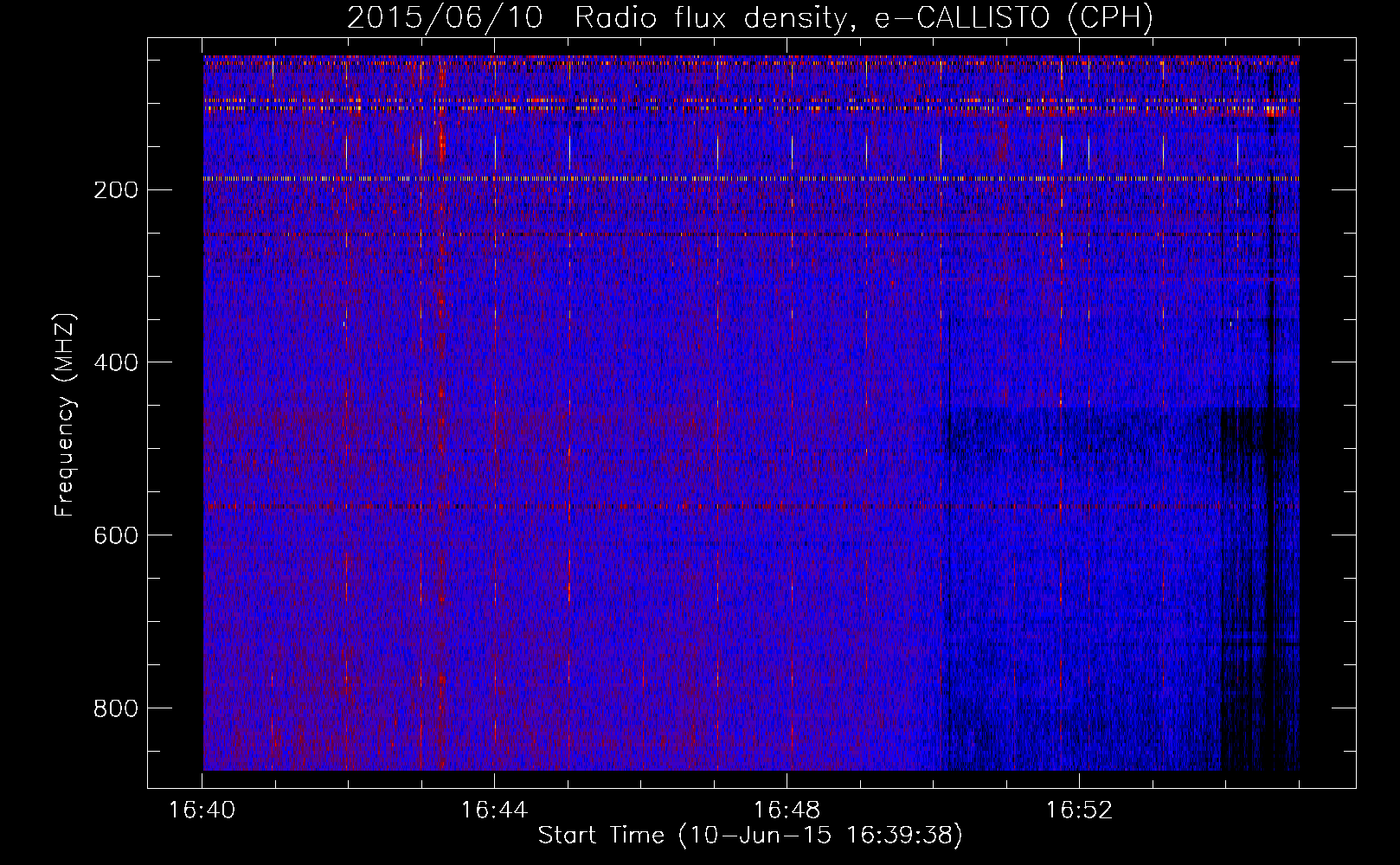
Task: Click the 16:52 time tick label
Action: [1079, 811]
